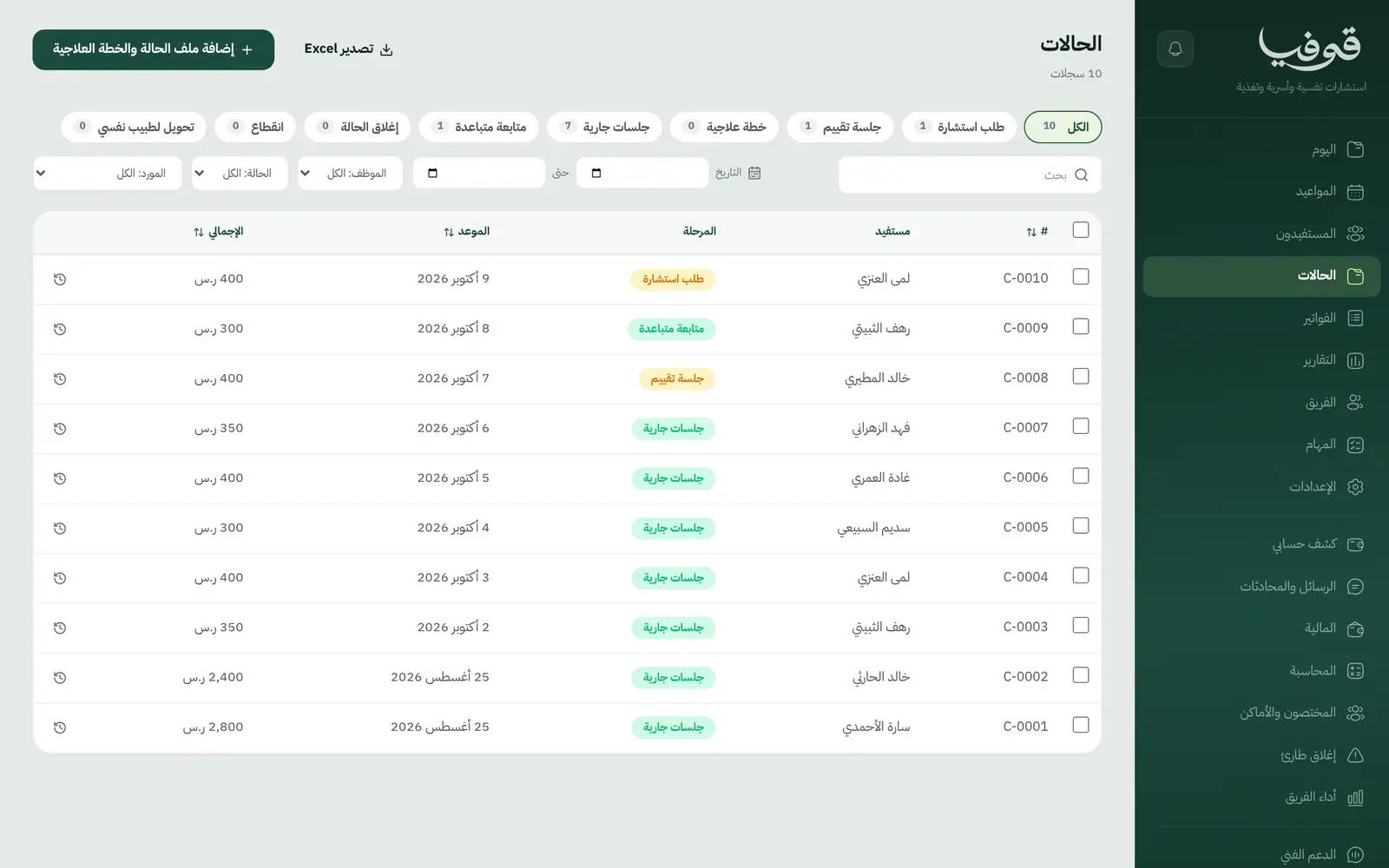Sort table by # column
Screen dimensions: 1389x868
pyautogui.click(x=1037, y=232)
